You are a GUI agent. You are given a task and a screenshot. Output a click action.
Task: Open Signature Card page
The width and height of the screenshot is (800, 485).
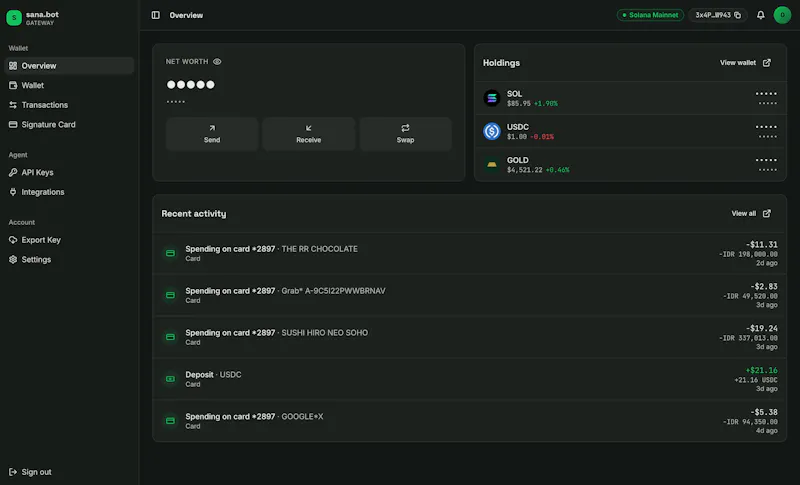69,124
